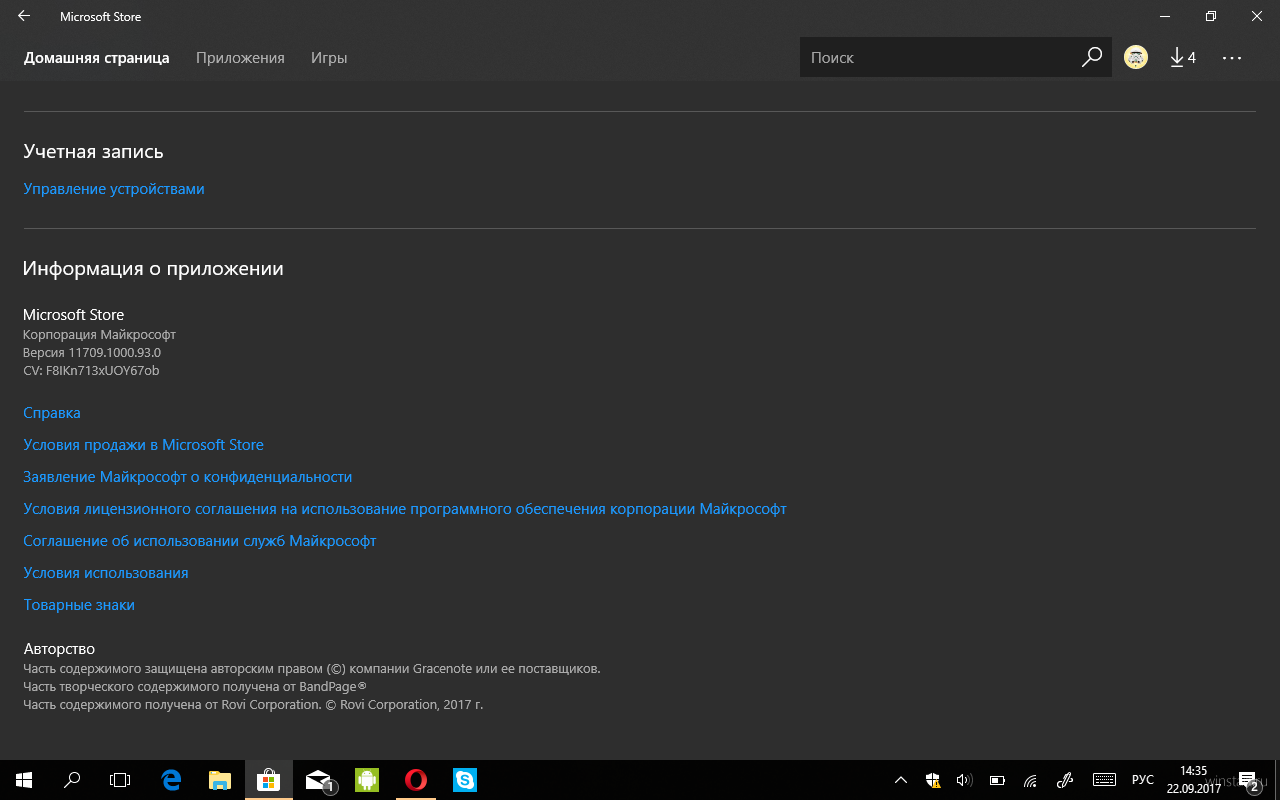Open the Wi-Fi network tray icon
Viewport: 1280px width, 800px height.
coord(1030,780)
